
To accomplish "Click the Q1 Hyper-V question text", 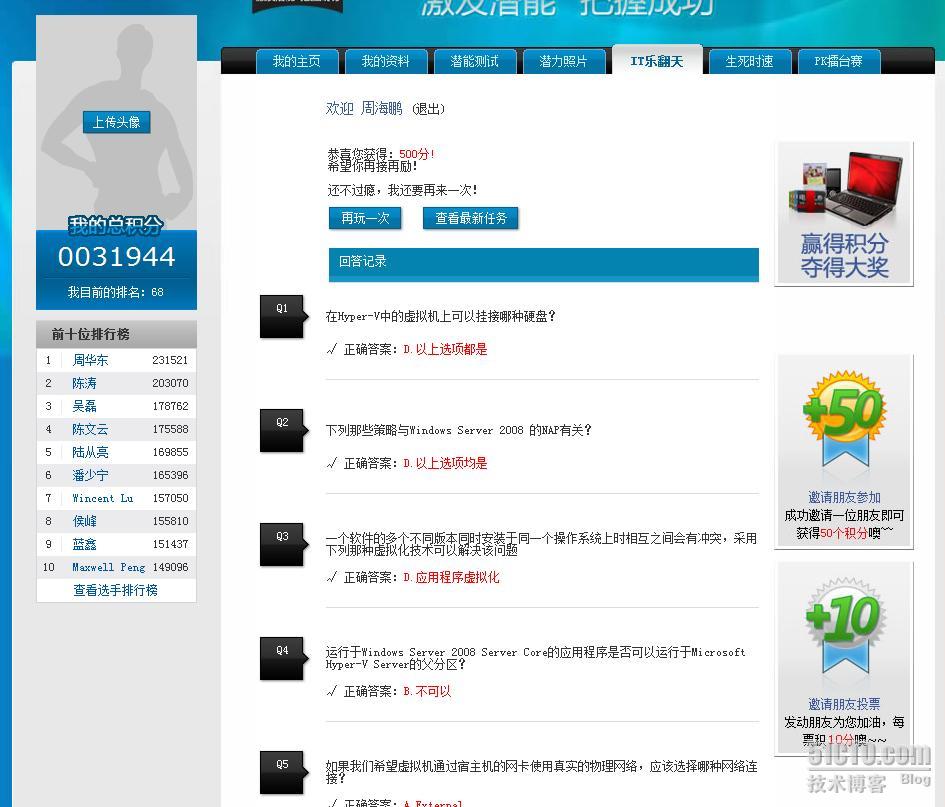I will tap(441, 316).
